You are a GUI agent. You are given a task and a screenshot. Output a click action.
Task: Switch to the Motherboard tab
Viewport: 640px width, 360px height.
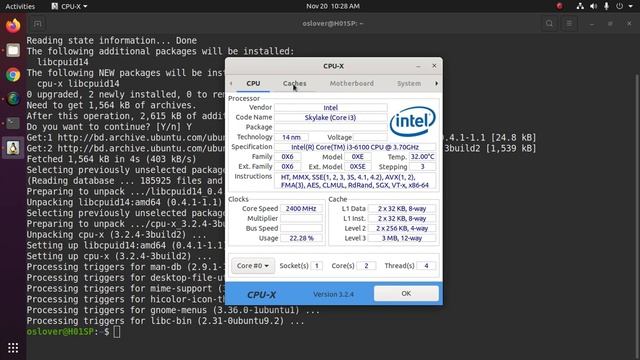(x=351, y=83)
